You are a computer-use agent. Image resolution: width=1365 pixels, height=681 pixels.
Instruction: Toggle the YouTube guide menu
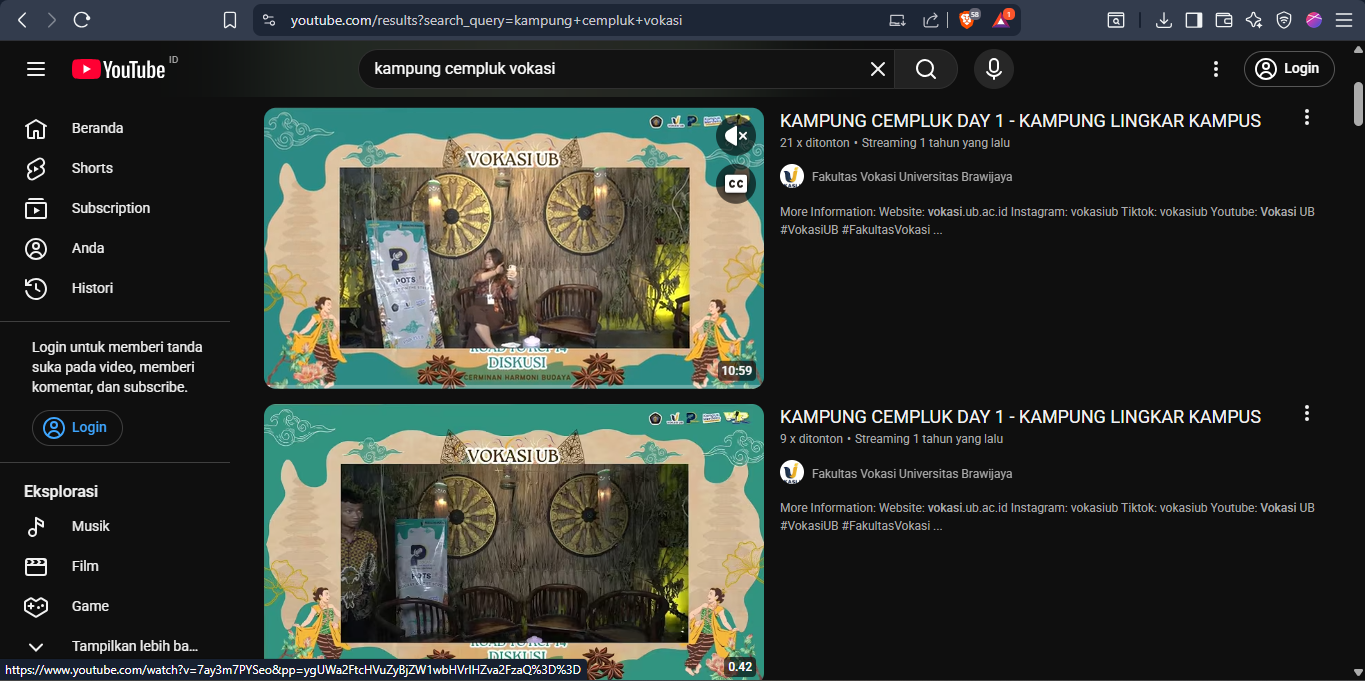point(36,69)
